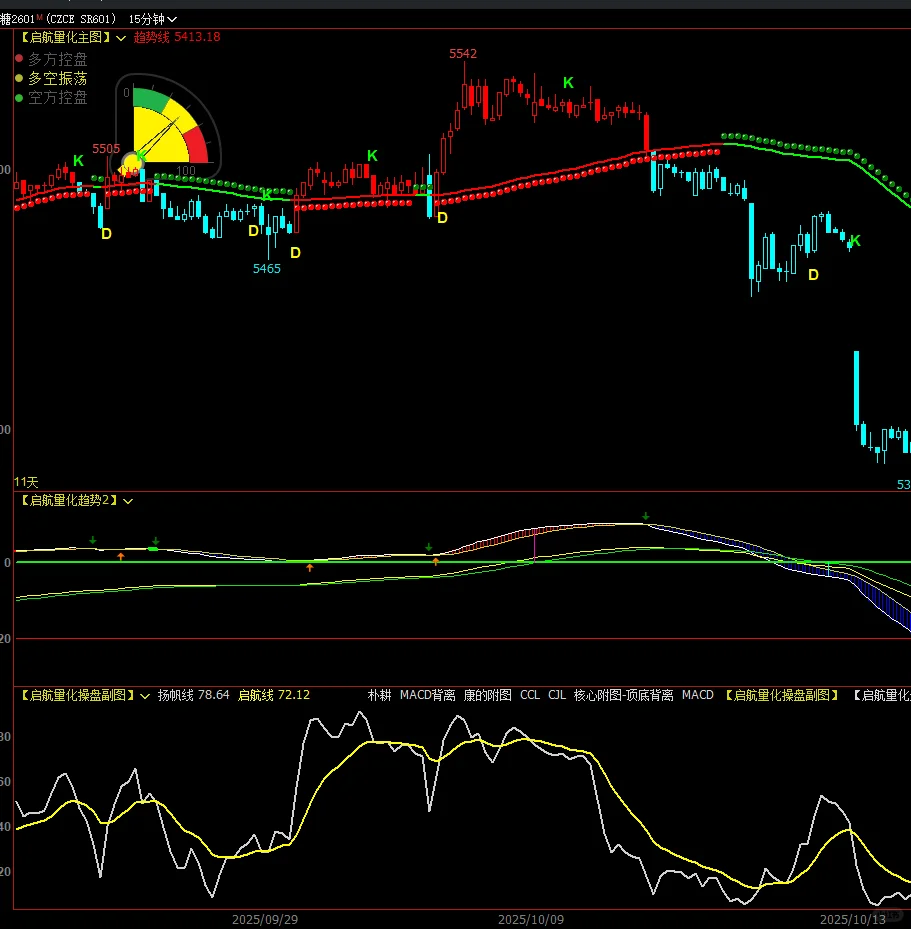Click the 扬帆线 78.64 value readout
Viewport: 911px width, 929px height.
click(193, 695)
